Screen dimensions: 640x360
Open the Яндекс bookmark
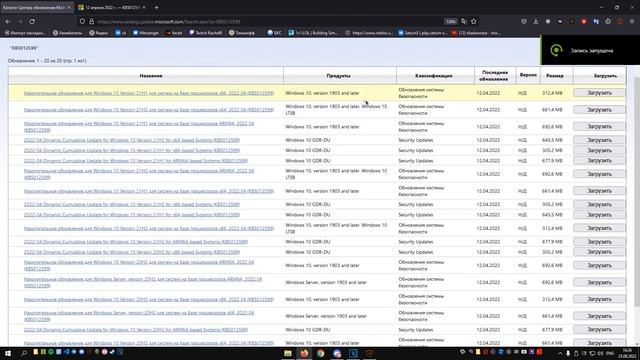point(98,33)
